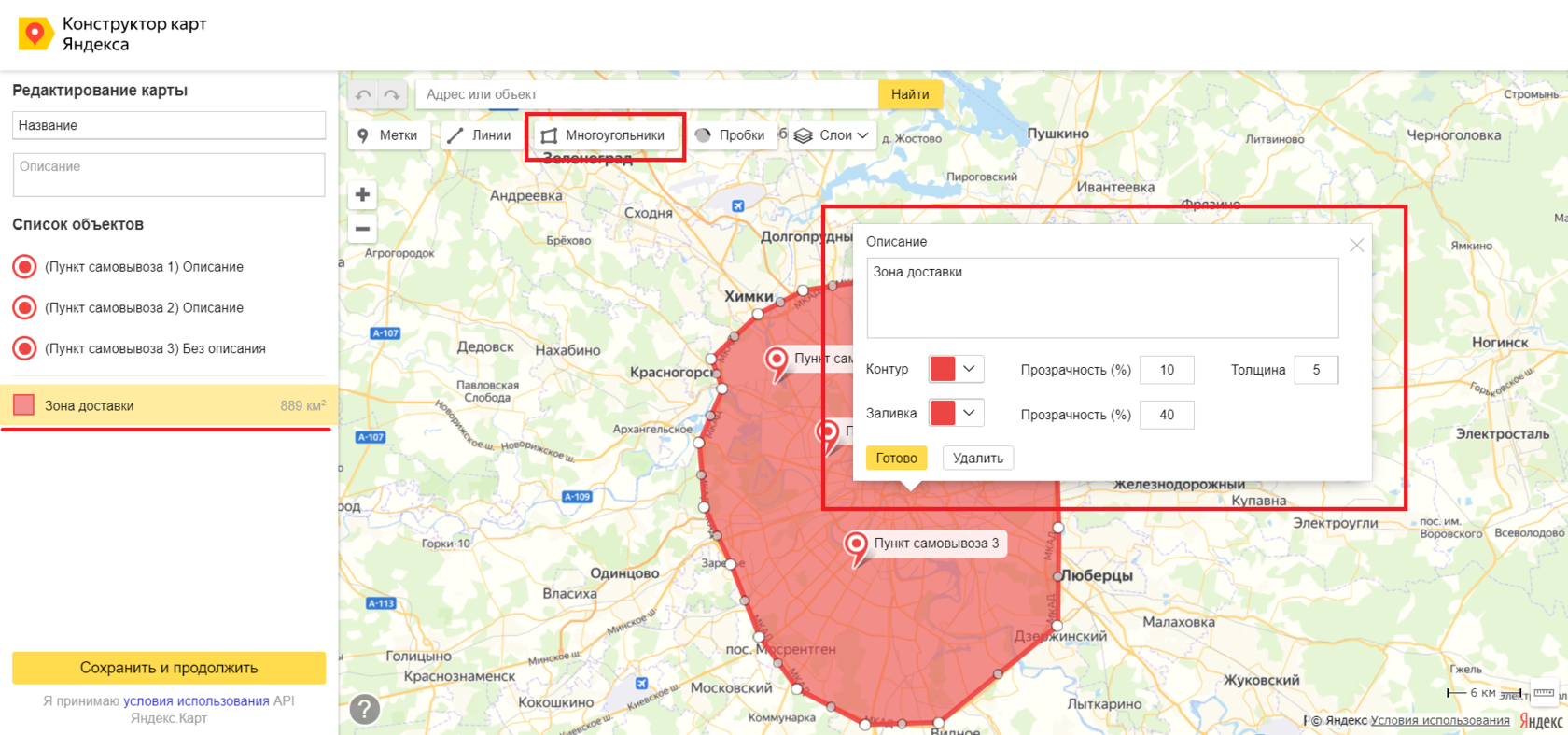Select the Линии line tool
This screenshot has width=1568, height=735.
(x=480, y=135)
